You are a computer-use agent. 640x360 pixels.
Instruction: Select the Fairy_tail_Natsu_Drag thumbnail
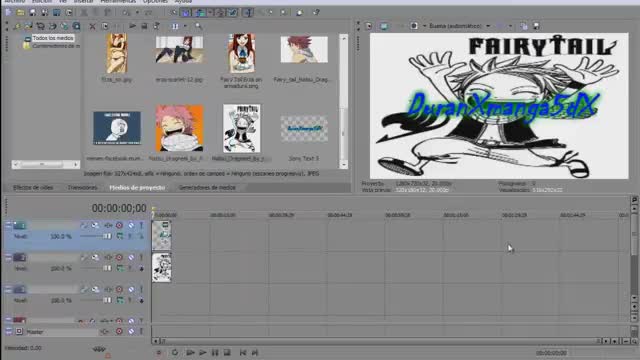304,49
